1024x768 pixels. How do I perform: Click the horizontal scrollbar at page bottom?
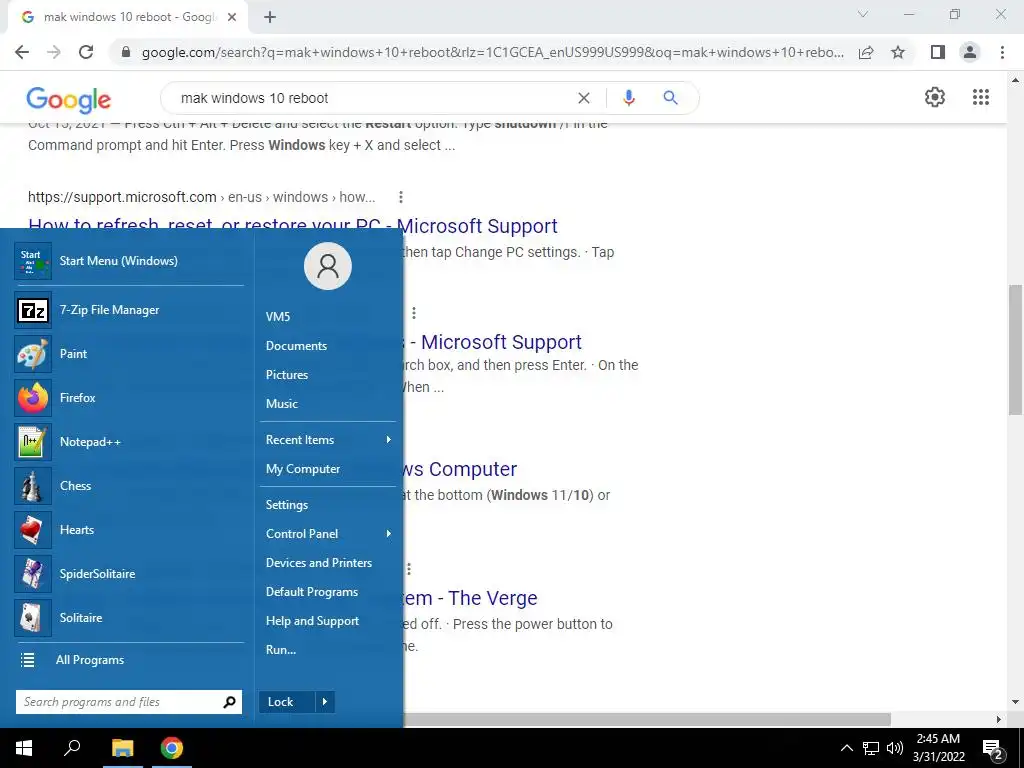point(647,719)
